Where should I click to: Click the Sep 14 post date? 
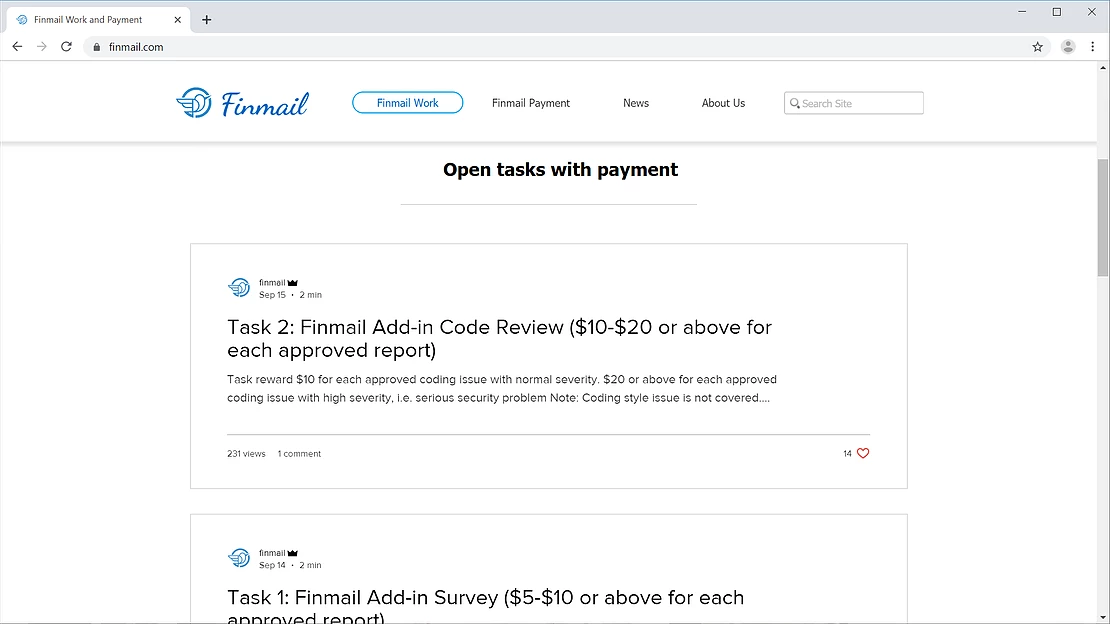point(272,565)
